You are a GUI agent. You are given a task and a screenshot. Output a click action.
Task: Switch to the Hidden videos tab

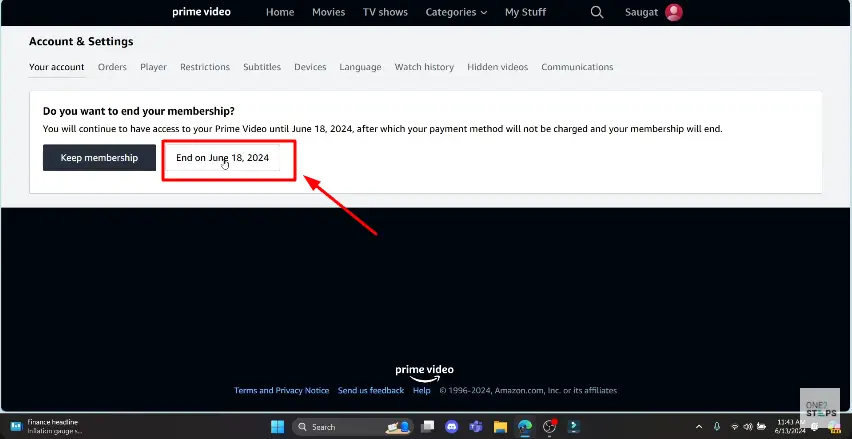(x=497, y=67)
